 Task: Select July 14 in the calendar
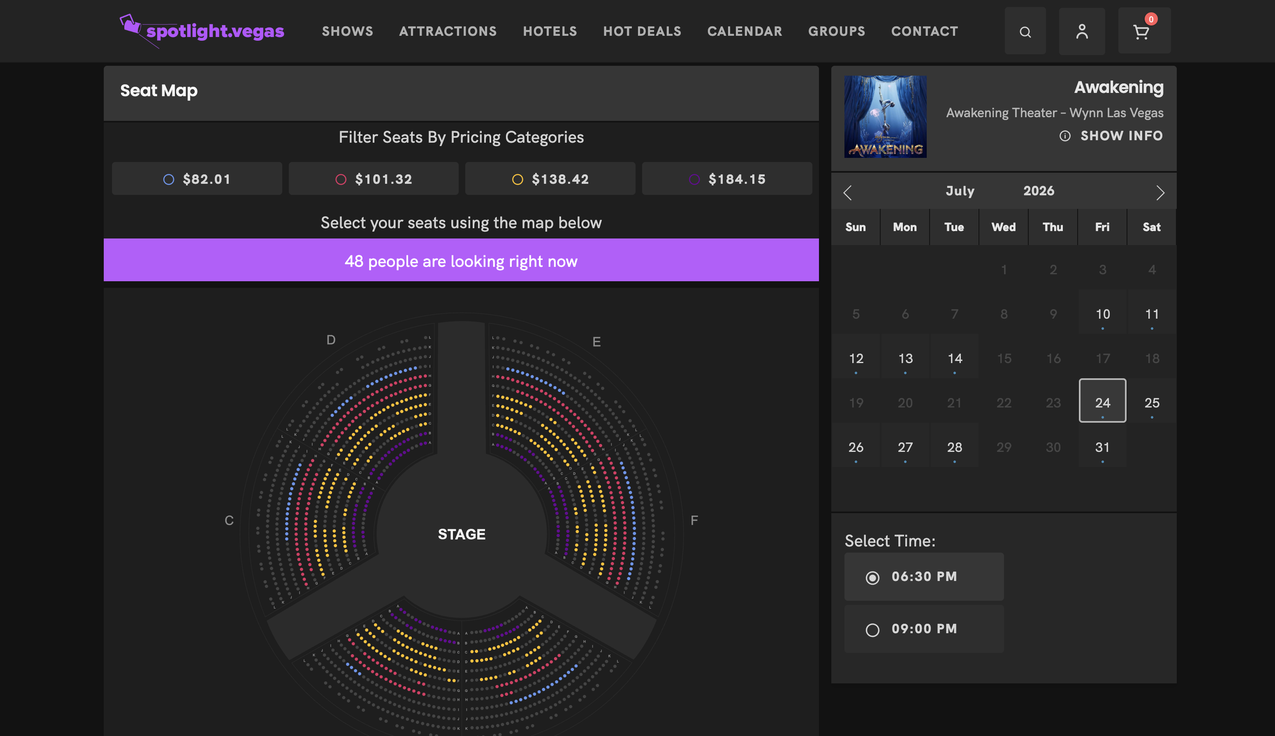pyautogui.click(x=955, y=358)
